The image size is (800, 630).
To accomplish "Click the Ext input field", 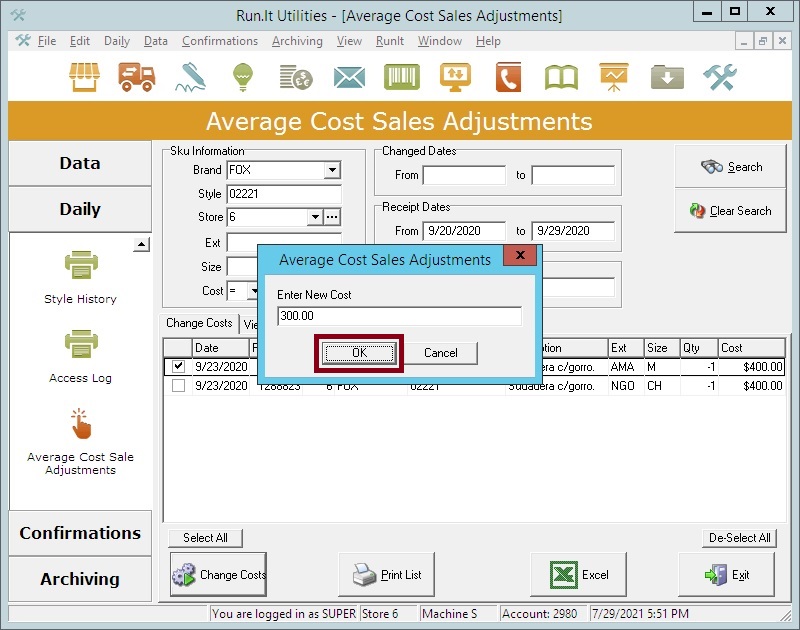I will [284, 242].
